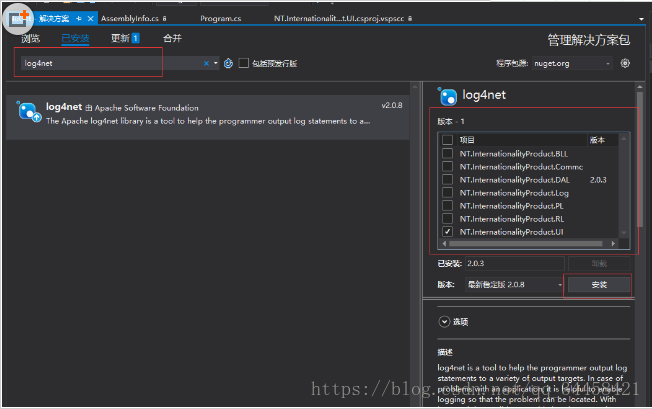This screenshot has width=652, height=409.
Task: Open the UI.csproj.vspscc document tab
Action: 339,19
